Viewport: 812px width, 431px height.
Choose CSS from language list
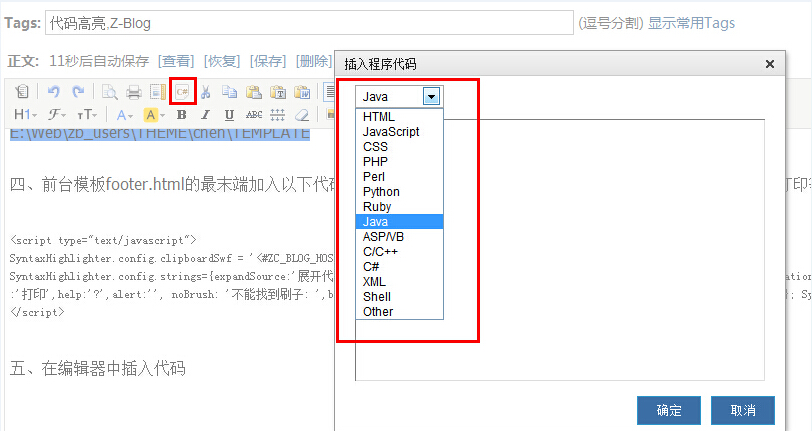coord(399,147)
